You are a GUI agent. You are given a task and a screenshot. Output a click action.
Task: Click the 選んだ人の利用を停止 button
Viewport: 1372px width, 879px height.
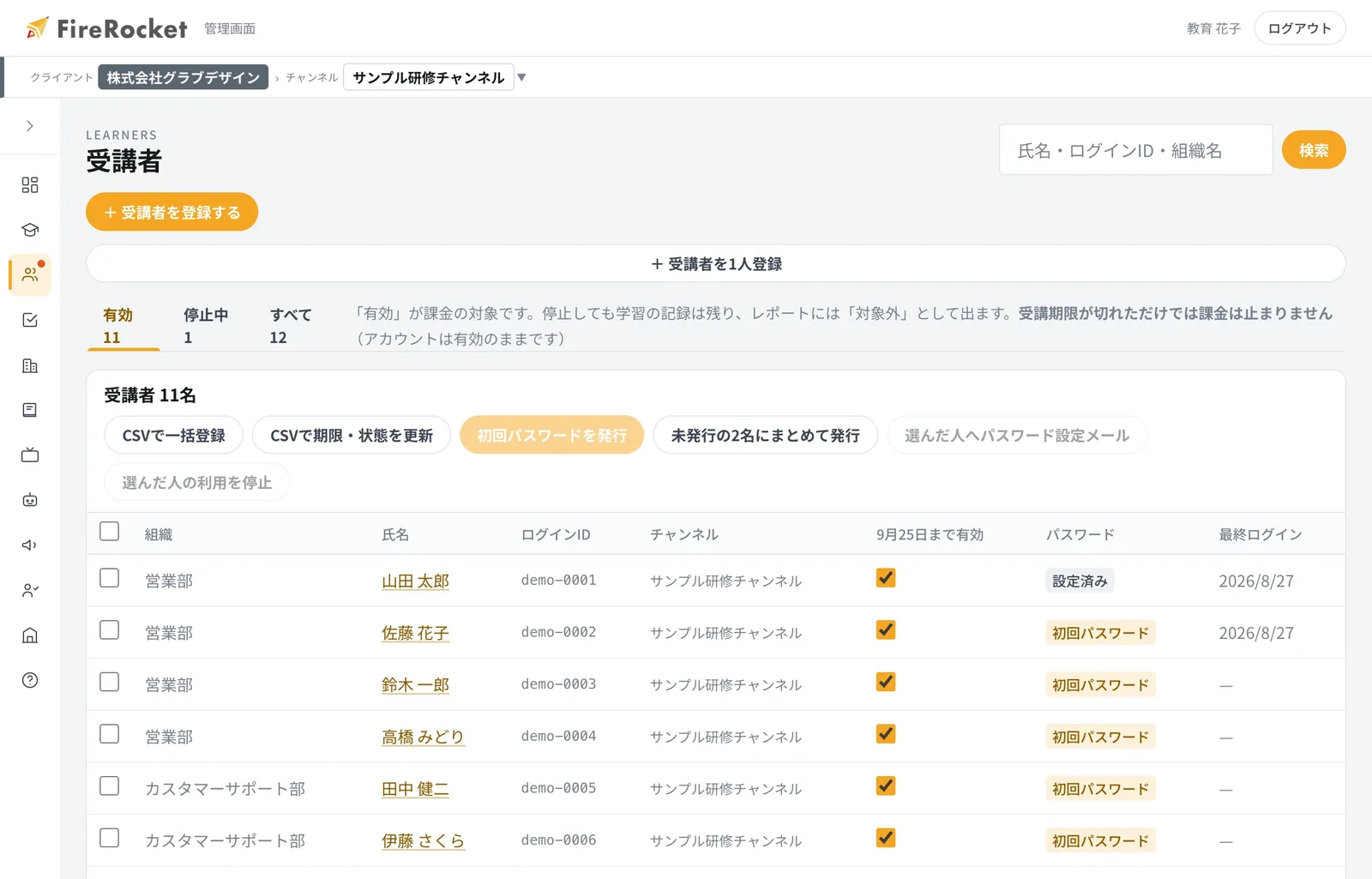click(196, 482)
